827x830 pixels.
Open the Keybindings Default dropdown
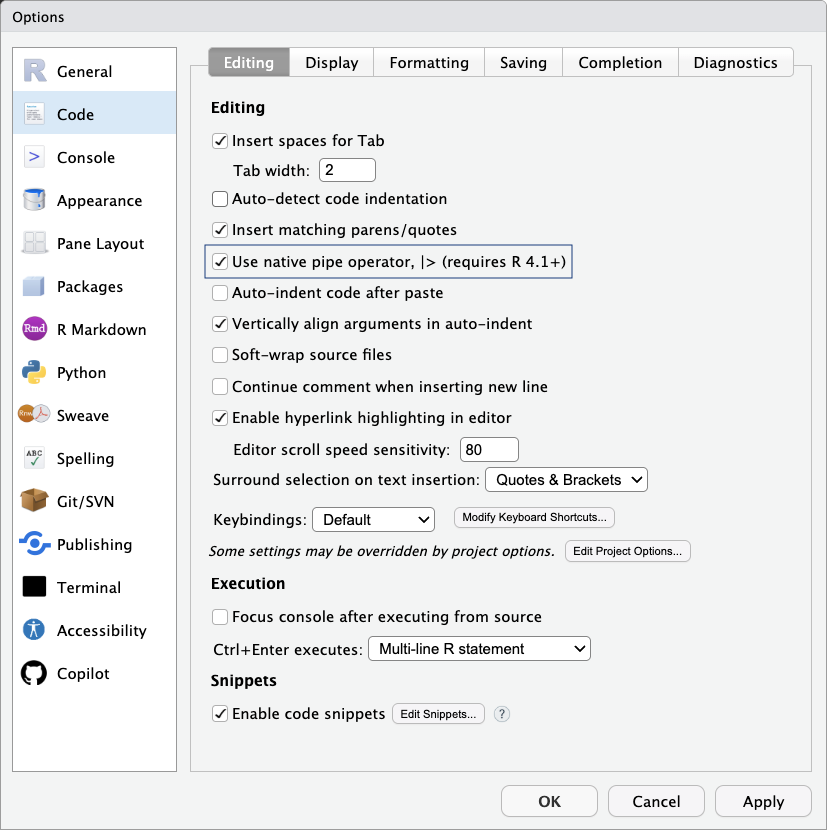374,520
